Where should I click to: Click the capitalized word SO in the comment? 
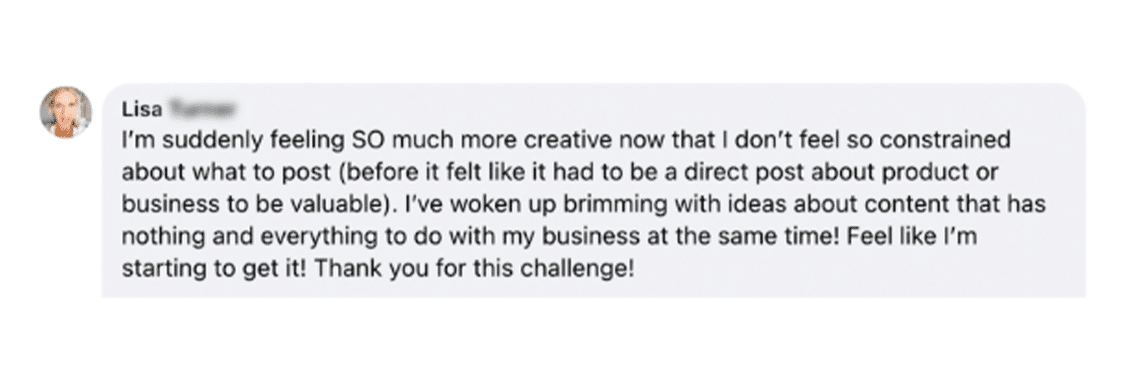(x=365, y=140)
